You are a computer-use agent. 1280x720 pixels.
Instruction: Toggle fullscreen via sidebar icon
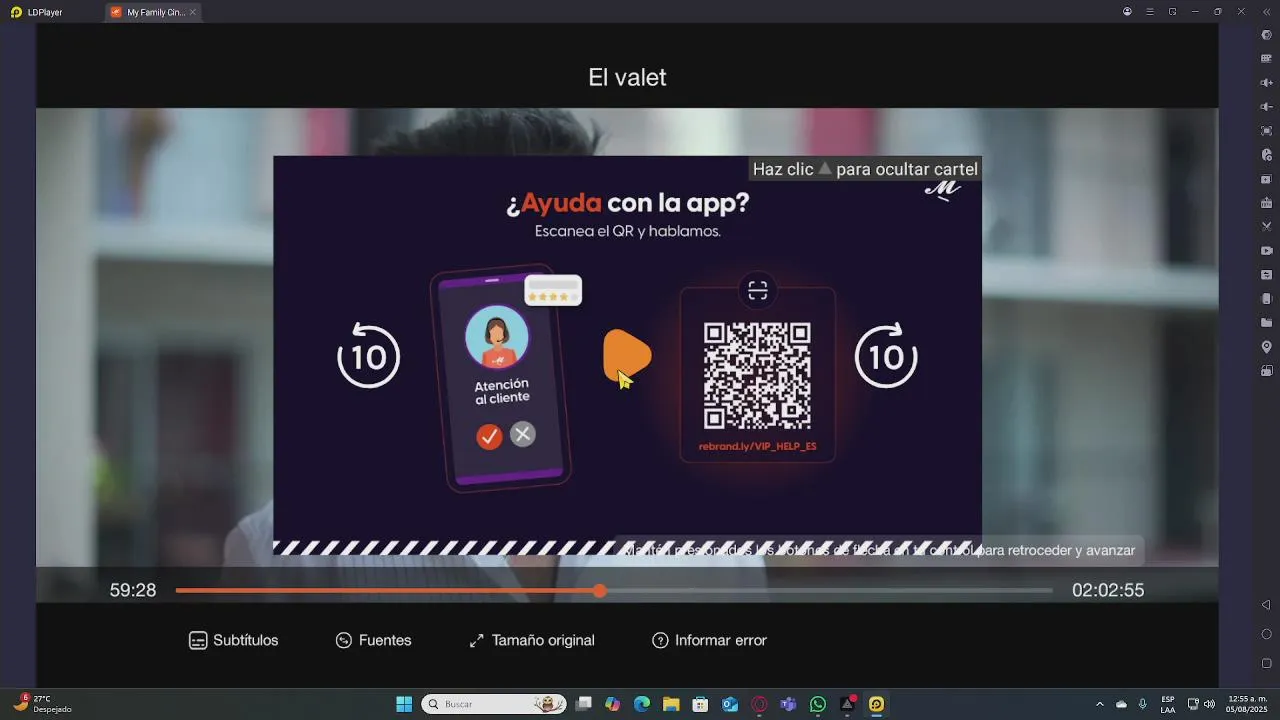(1266, 131)
